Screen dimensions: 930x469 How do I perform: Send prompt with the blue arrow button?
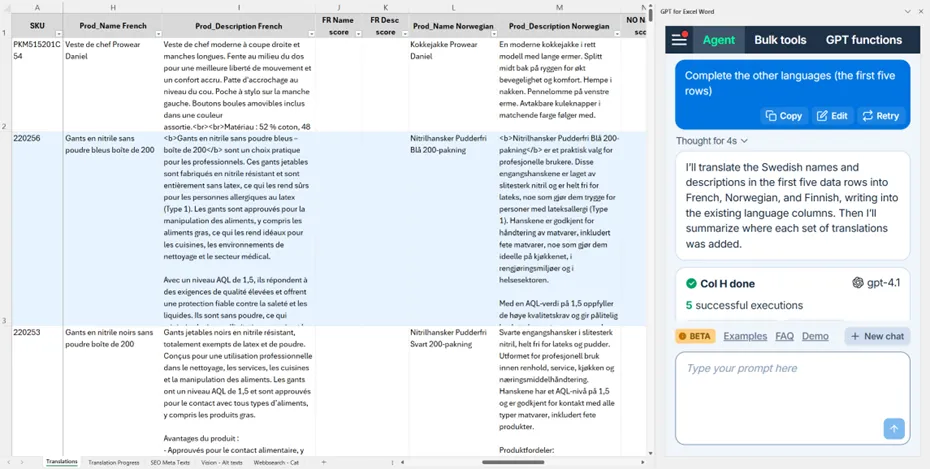click(894, 428)
